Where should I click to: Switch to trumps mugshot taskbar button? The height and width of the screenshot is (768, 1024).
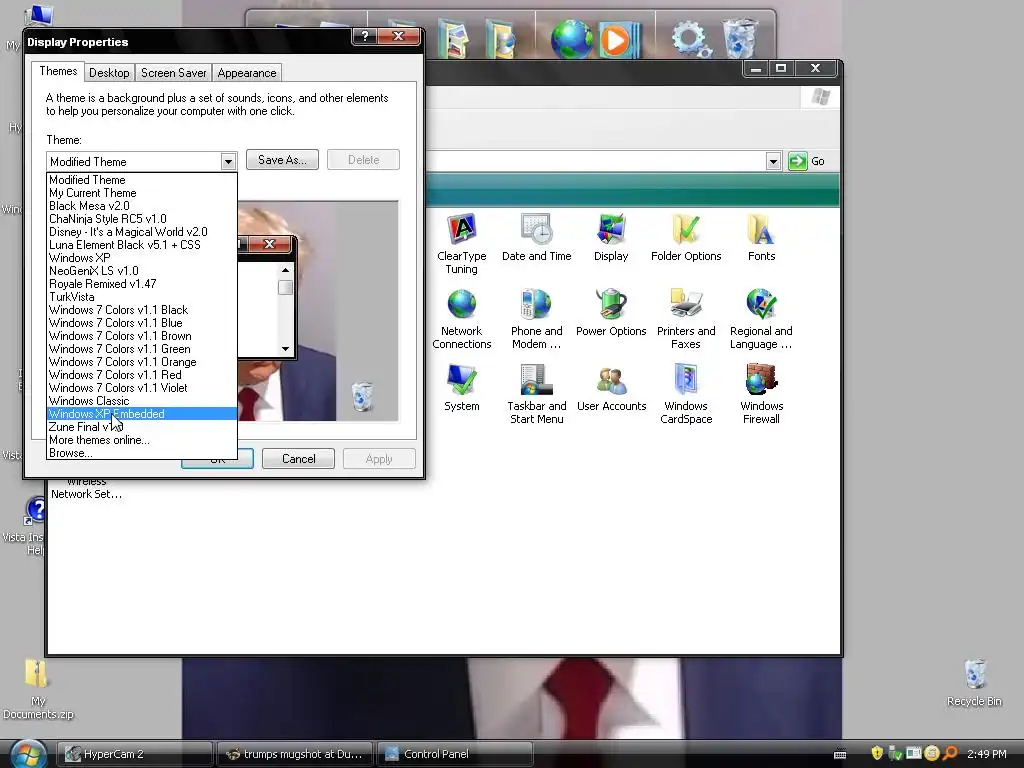click(x=295, y=754)
